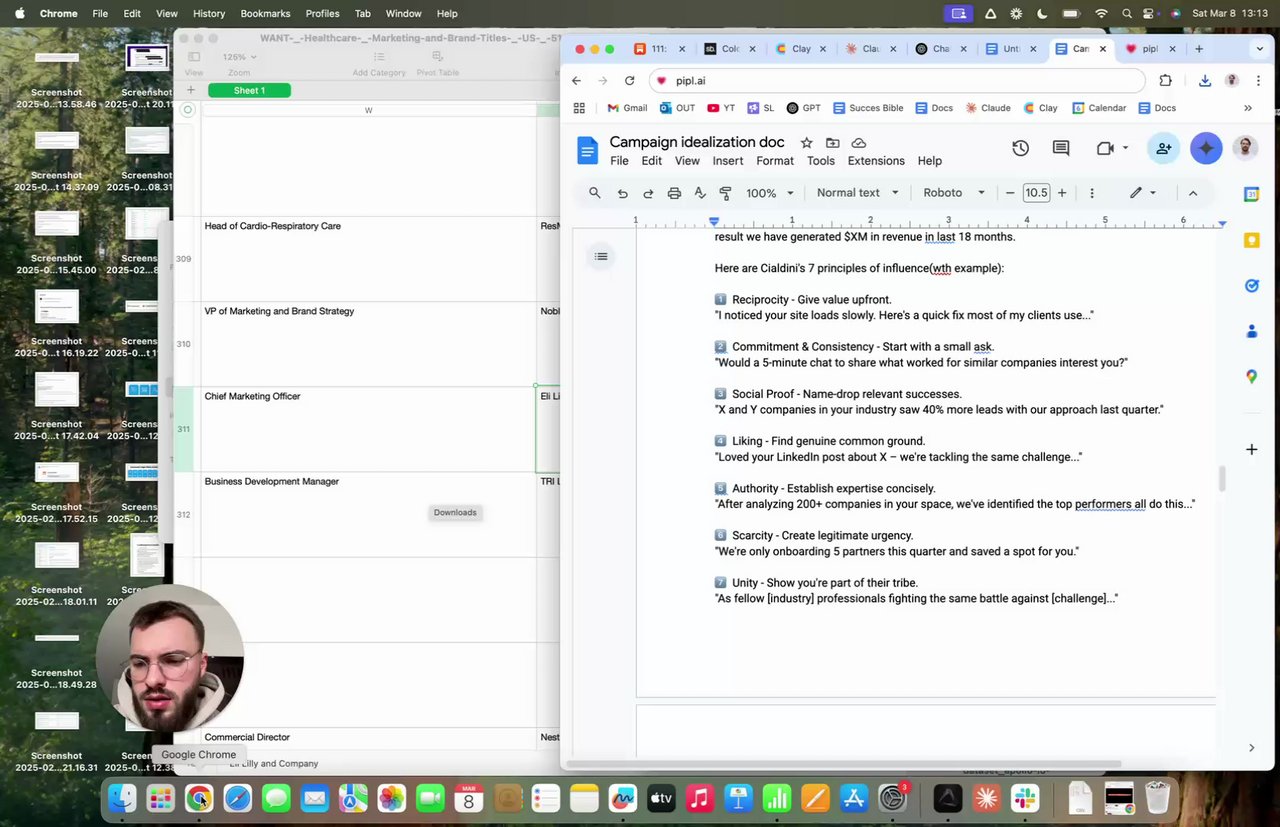Screen dimensions: 1280x827
Task: Increase the font size
Action: pyautogui.click(x=1062, y=193)
